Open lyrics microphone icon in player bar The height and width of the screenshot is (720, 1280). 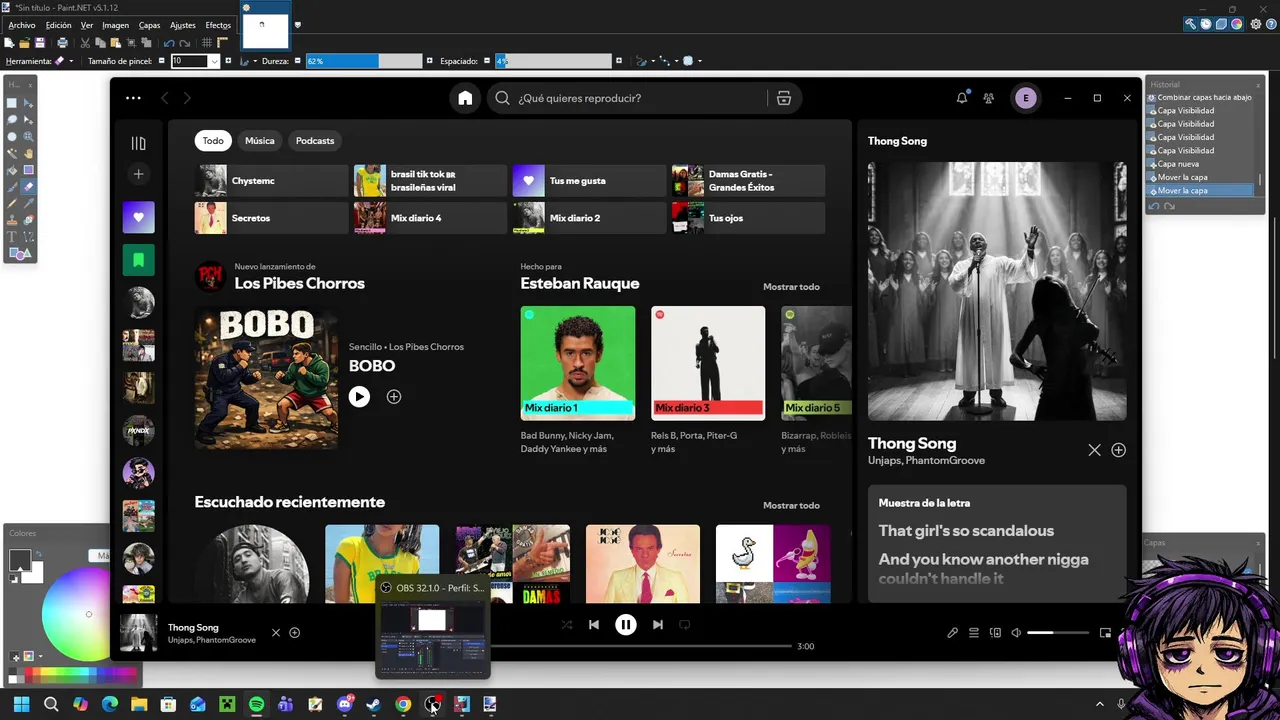(x=953, y=632)
